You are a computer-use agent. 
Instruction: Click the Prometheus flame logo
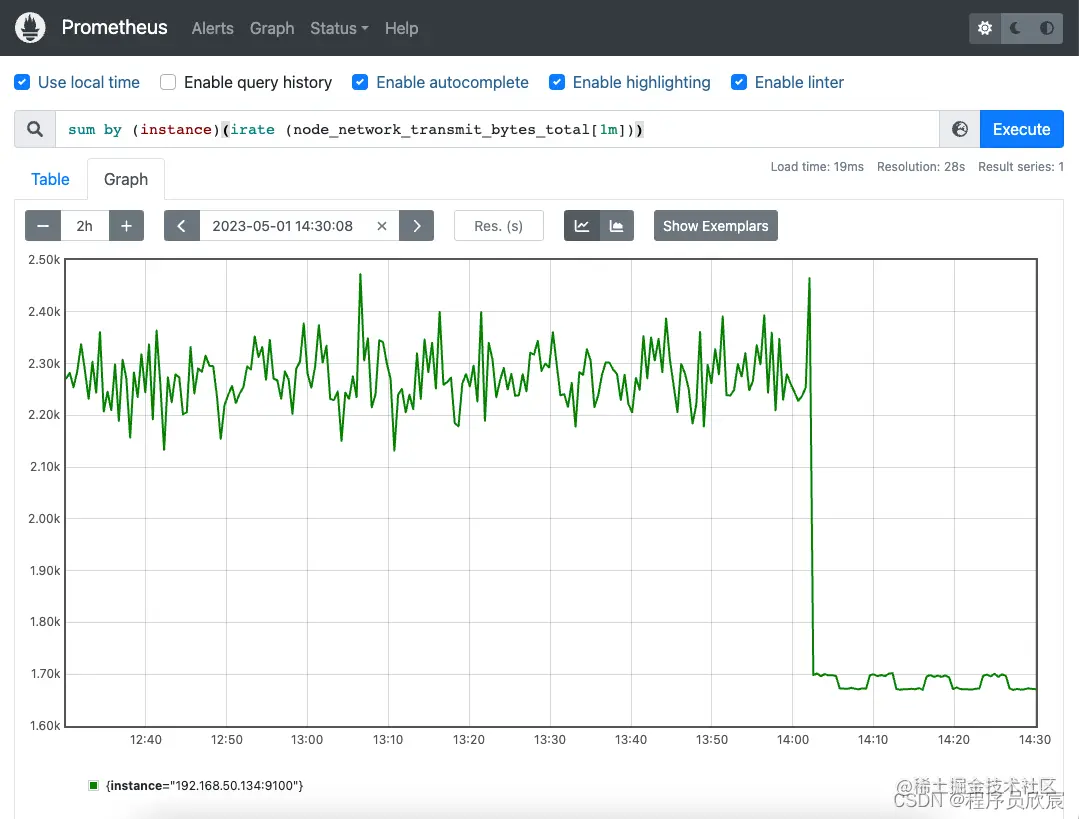click(30, 28)
